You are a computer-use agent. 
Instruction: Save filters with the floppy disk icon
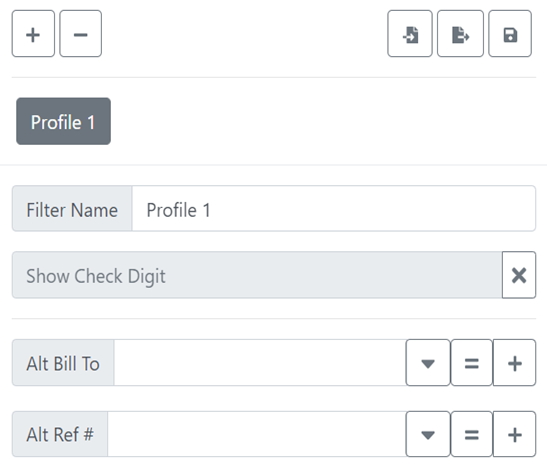510,33
